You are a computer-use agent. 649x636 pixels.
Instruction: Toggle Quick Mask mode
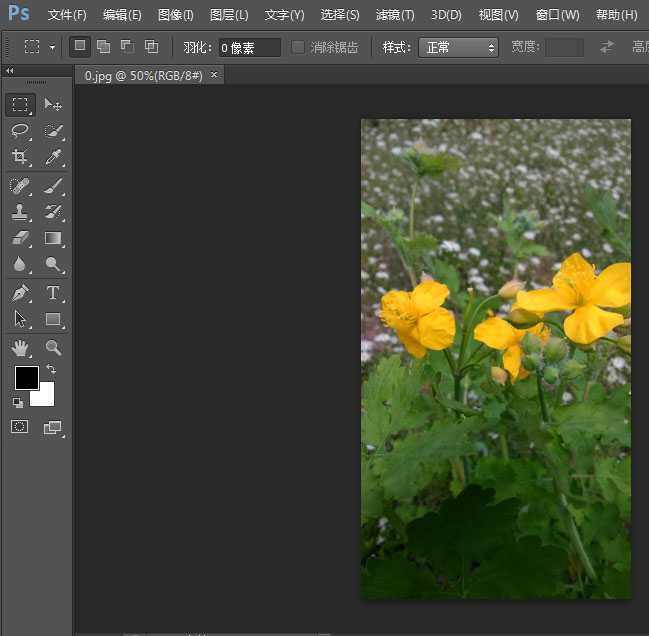pyautogui.click(x=20, y=427)
